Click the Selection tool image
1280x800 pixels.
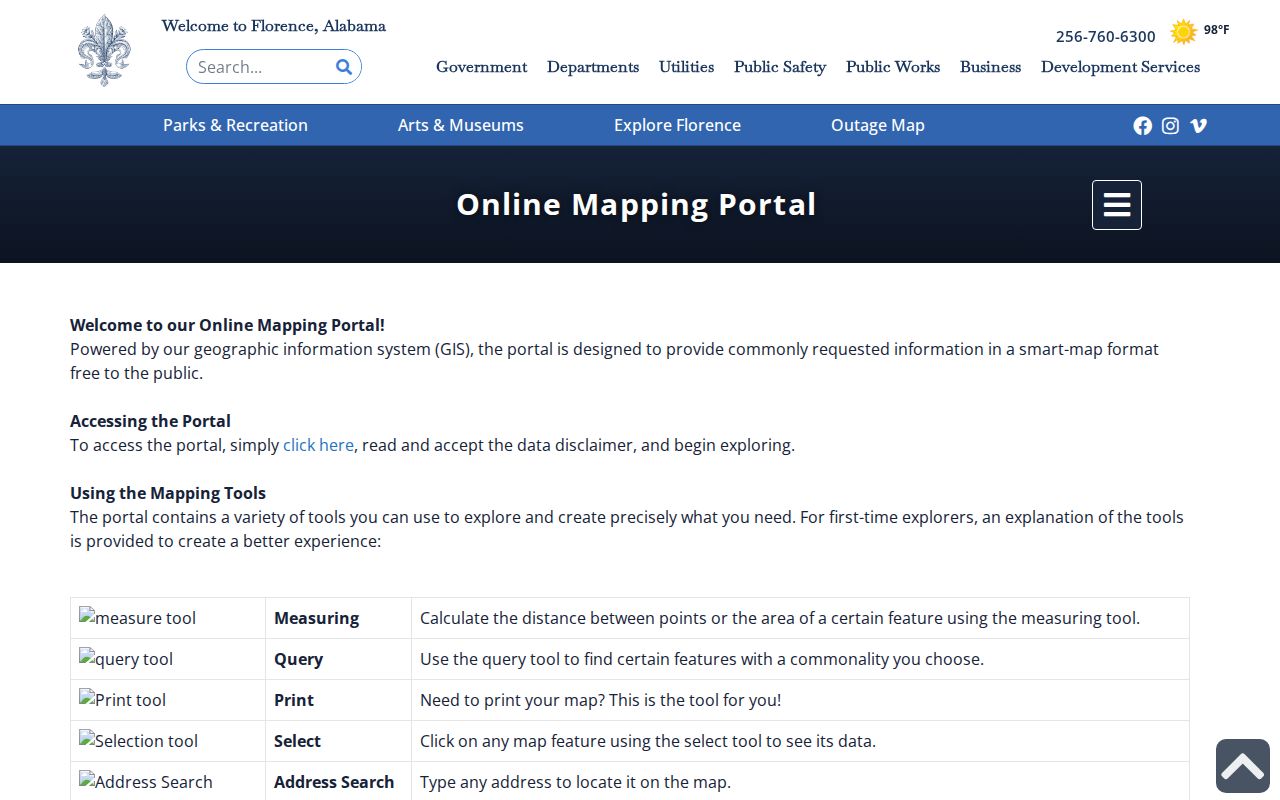139,741
